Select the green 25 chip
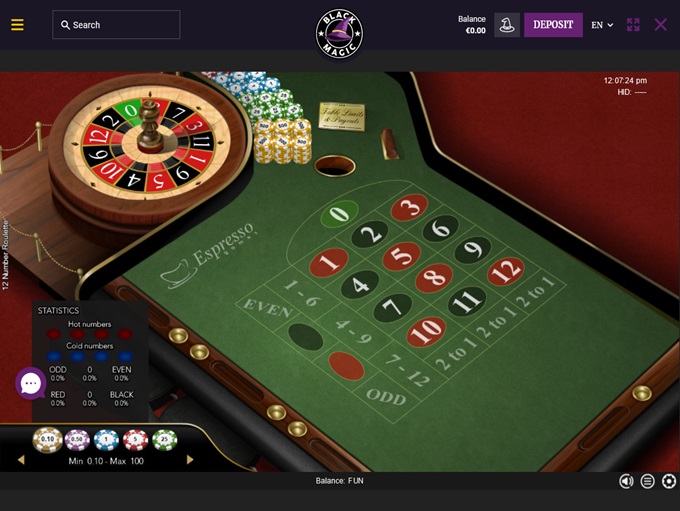 tap(165, 440)
